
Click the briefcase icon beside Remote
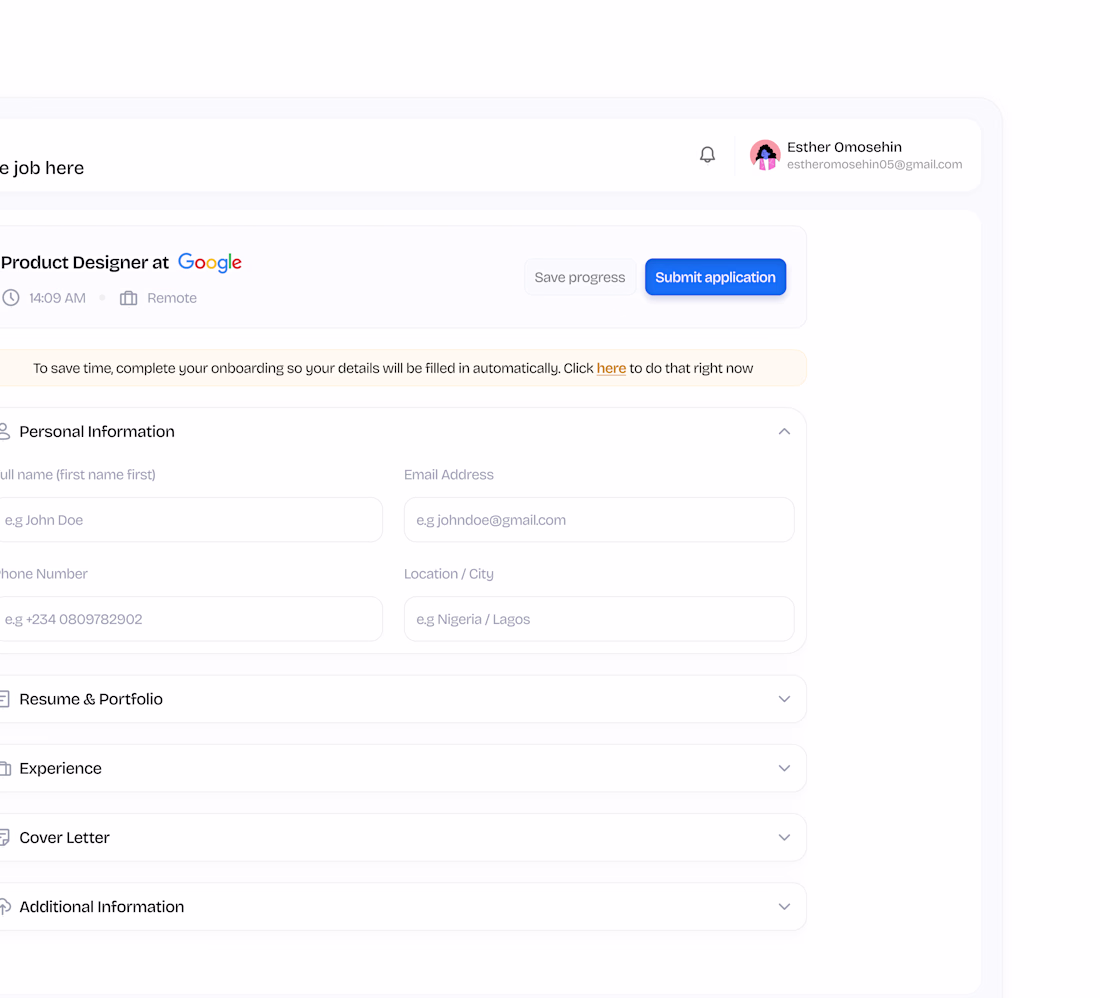point(128,298)
